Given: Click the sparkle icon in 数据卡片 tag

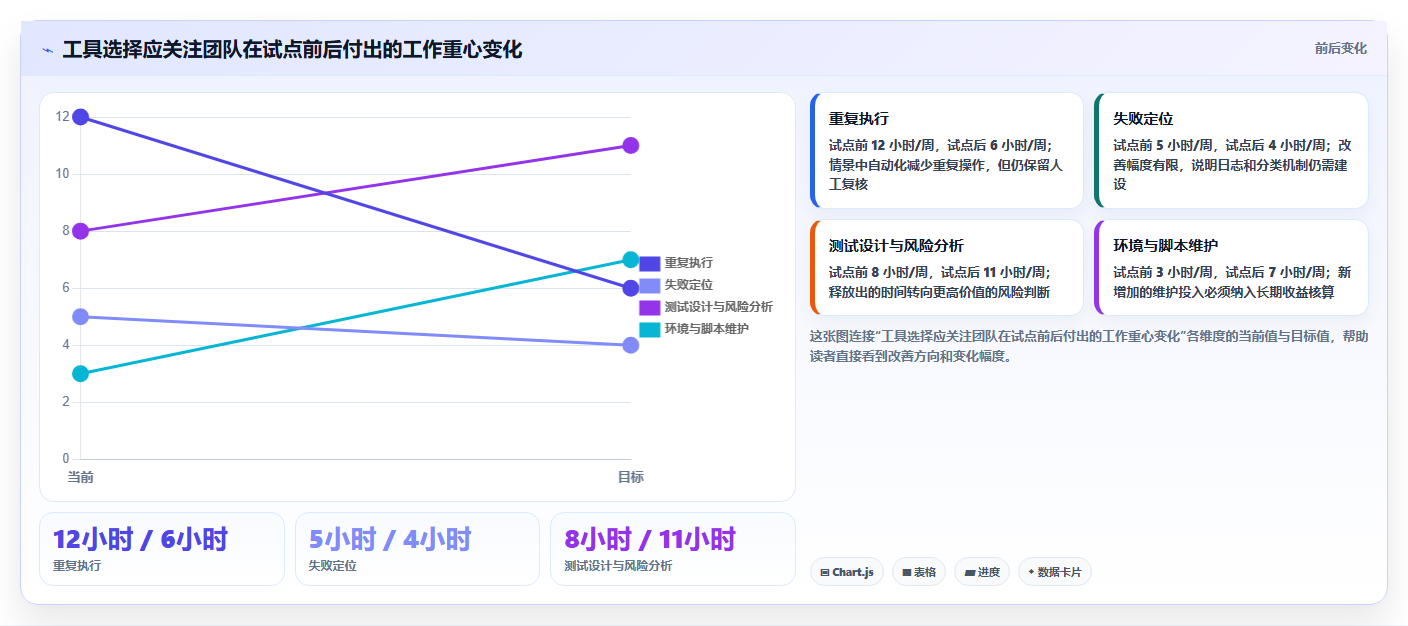Looking at the screenshot, I should pos(1031,573).
